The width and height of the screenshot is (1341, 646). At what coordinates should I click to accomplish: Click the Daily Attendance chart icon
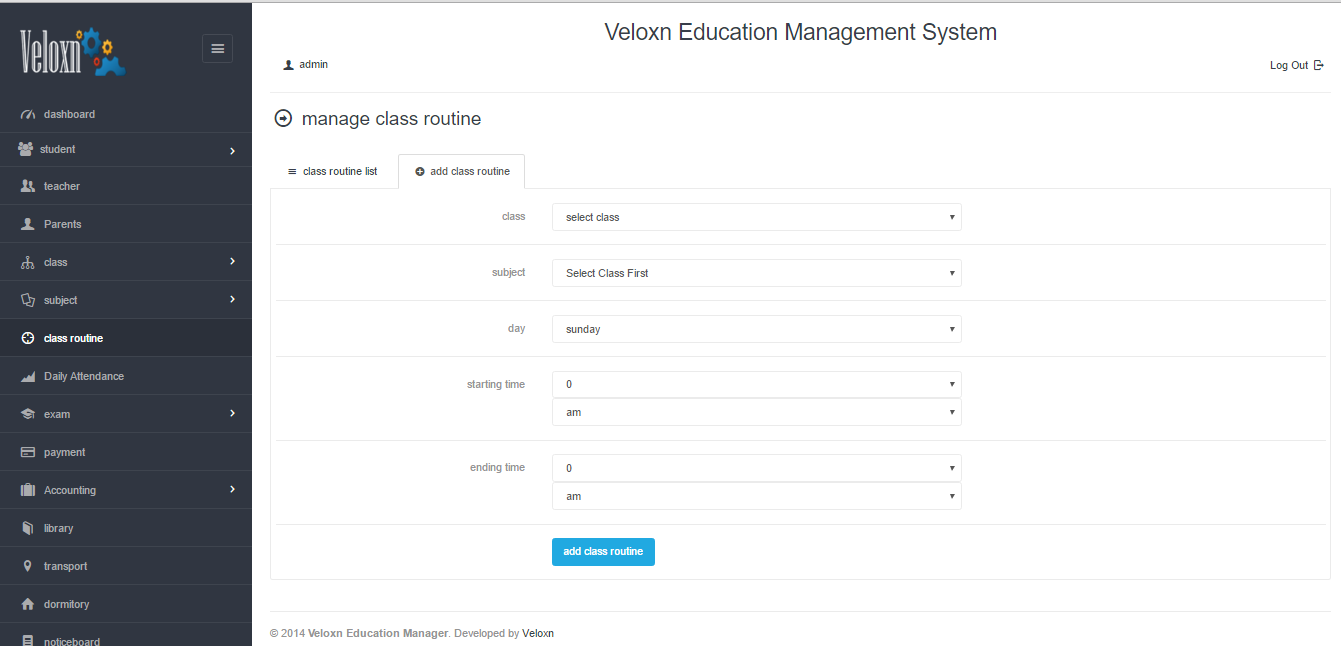click(x=28, y=376)
